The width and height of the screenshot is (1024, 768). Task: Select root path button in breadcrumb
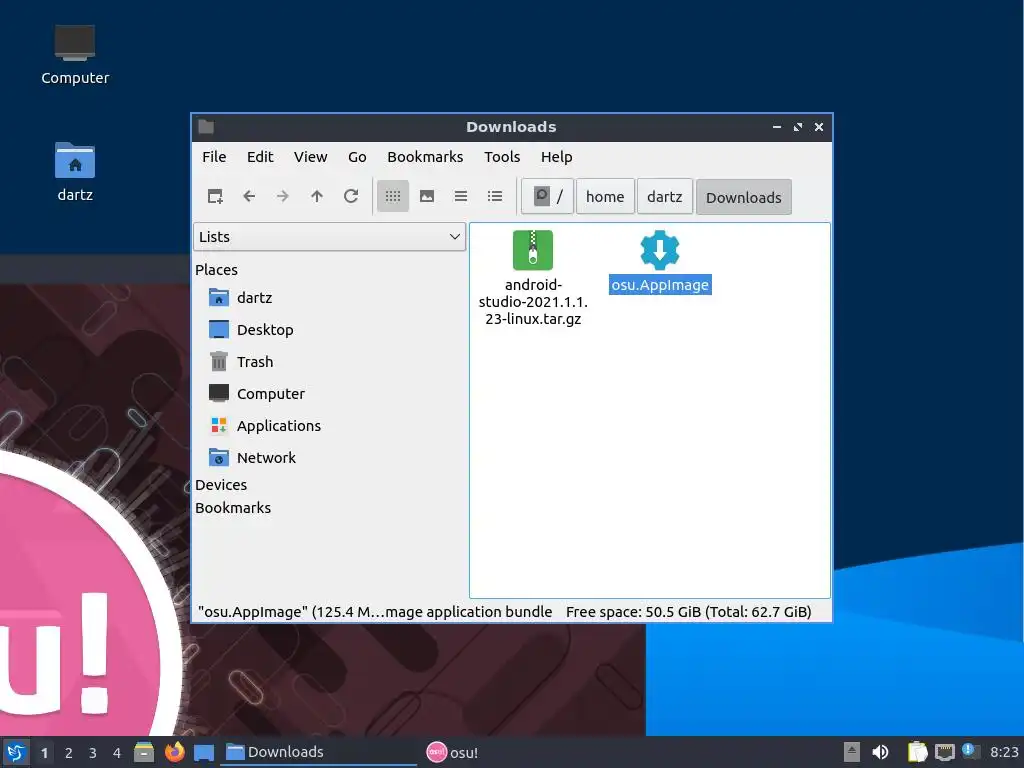[x=547, y=197]
